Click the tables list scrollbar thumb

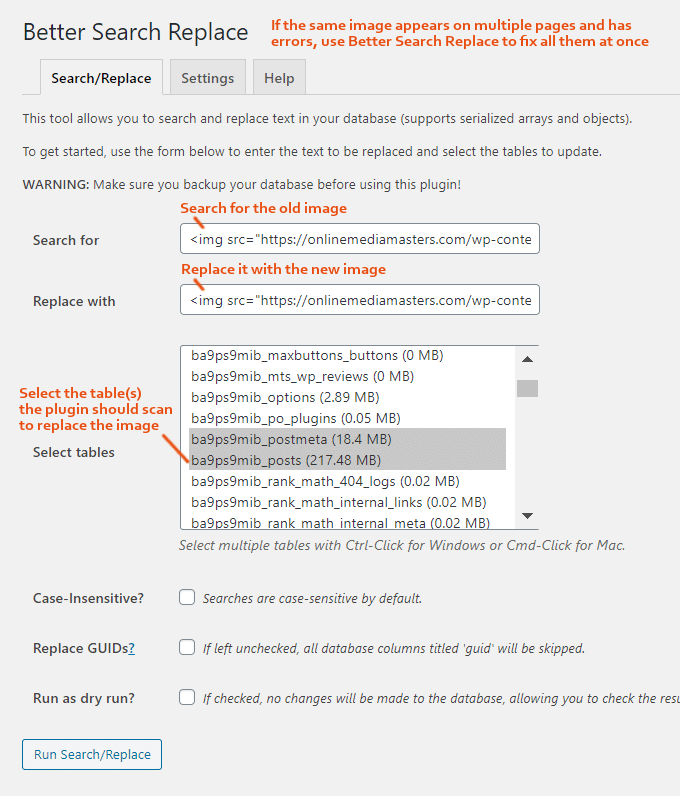click(x=528, y=388)
